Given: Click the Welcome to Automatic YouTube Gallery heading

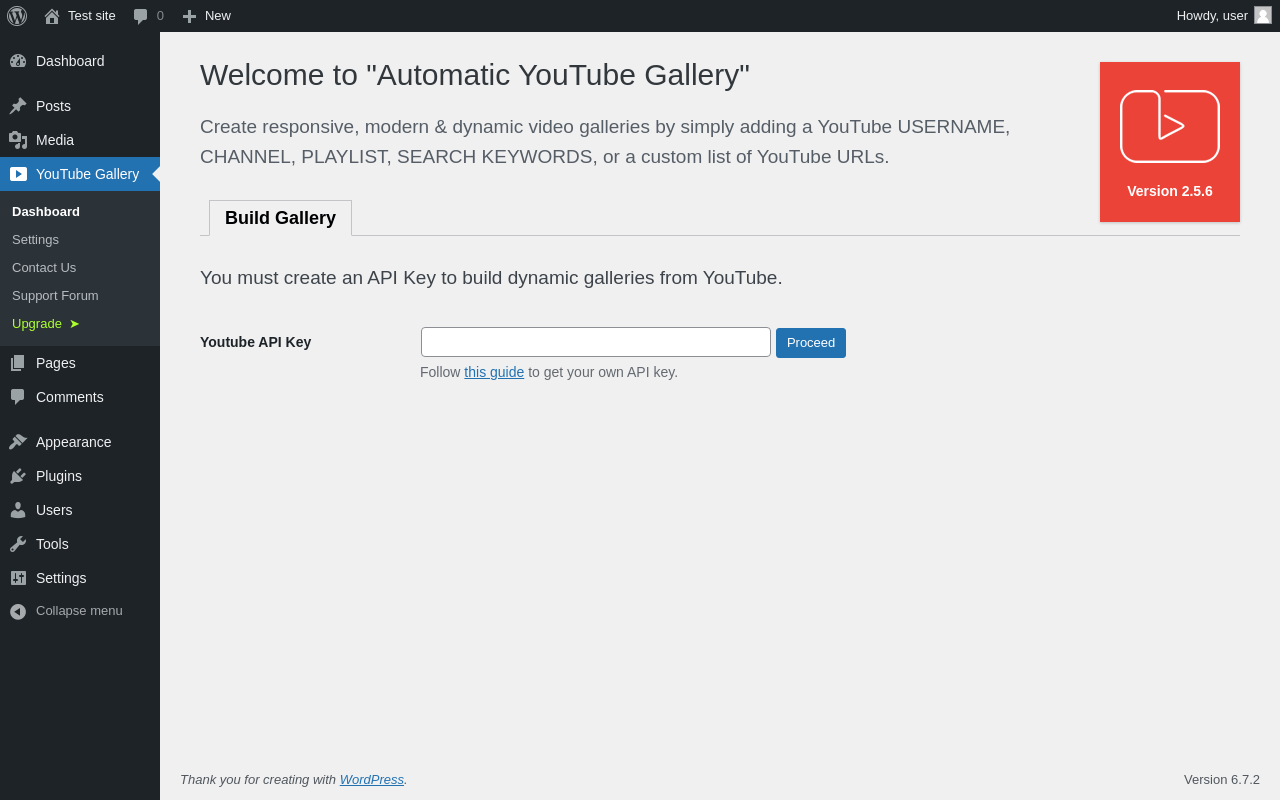Looking at the screenshot, I should [475, 75].
